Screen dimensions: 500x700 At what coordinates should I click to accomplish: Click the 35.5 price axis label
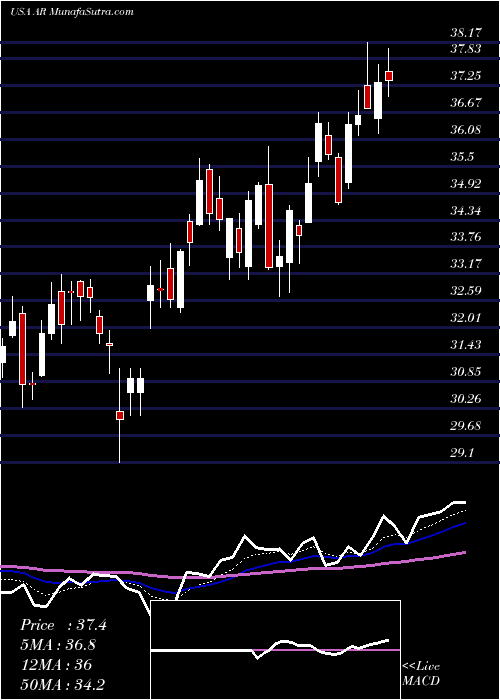click(x=462, y=157)
